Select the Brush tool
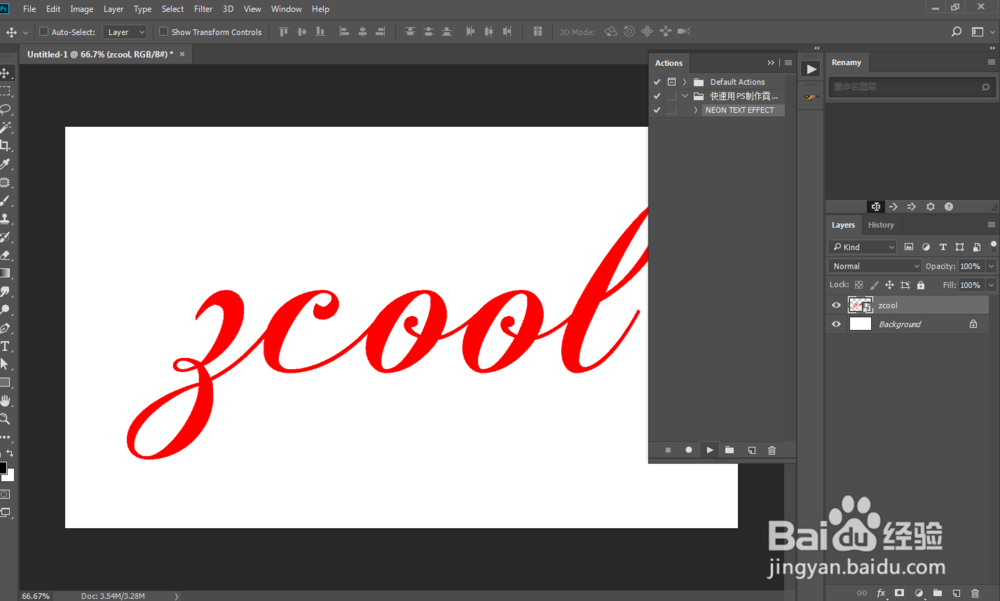1000x601 pixels. click(5, 200)
